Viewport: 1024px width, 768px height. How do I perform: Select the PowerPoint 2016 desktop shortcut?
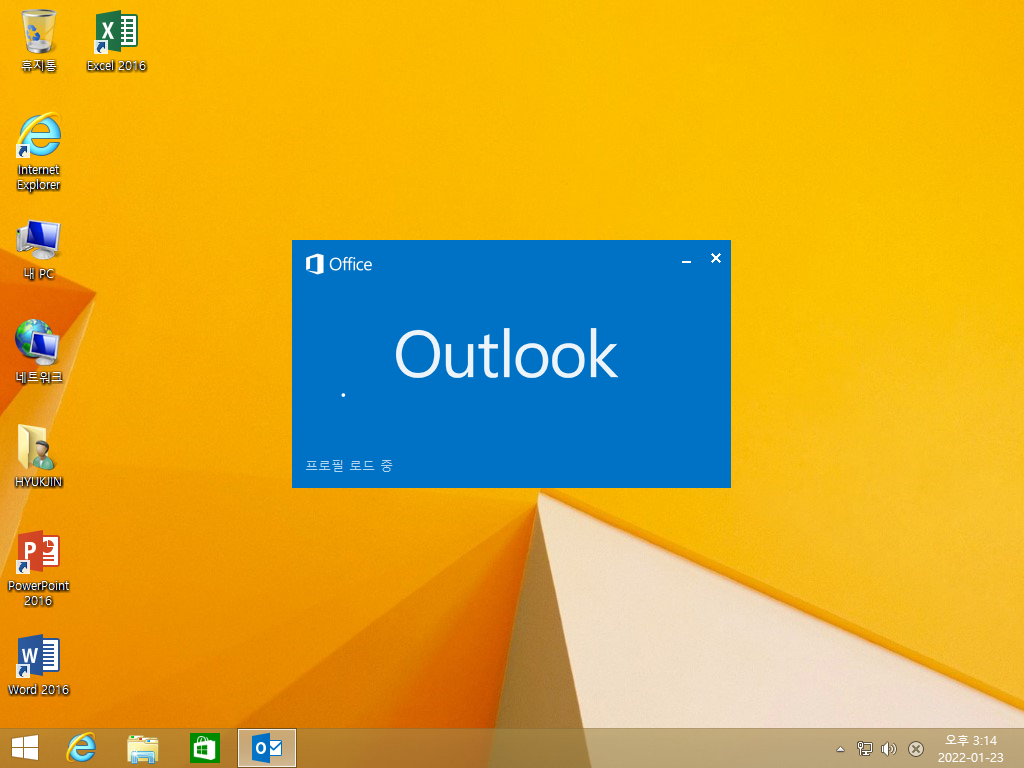click(x=39, y=568)
